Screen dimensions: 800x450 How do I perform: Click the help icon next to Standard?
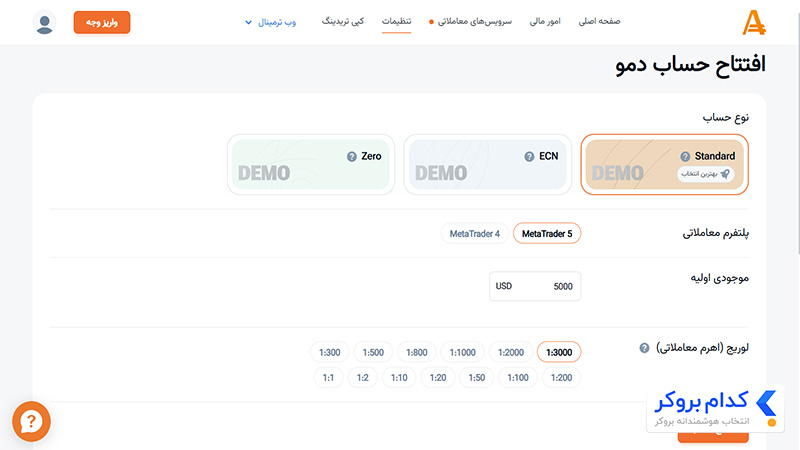685,156
